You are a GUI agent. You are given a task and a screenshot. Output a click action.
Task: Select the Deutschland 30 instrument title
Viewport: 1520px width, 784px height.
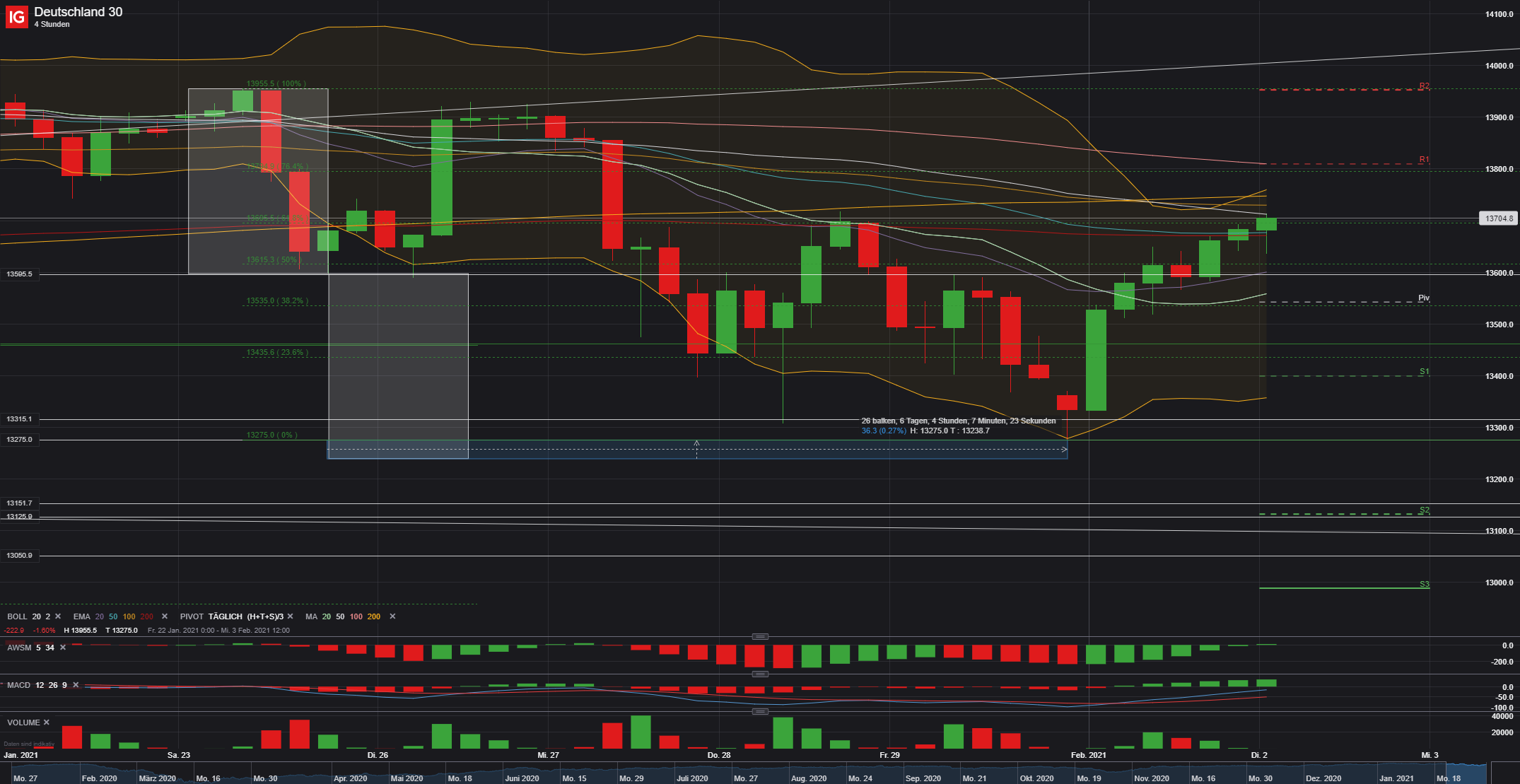click(x=78, y=12)
